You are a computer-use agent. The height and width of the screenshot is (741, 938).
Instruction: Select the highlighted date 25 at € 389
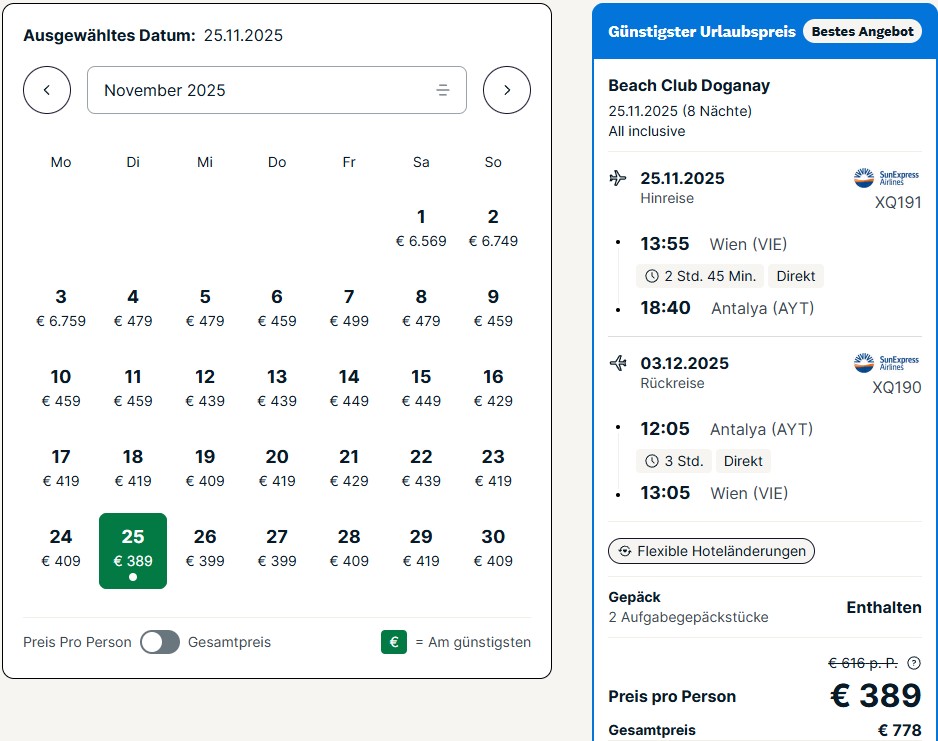133,551
